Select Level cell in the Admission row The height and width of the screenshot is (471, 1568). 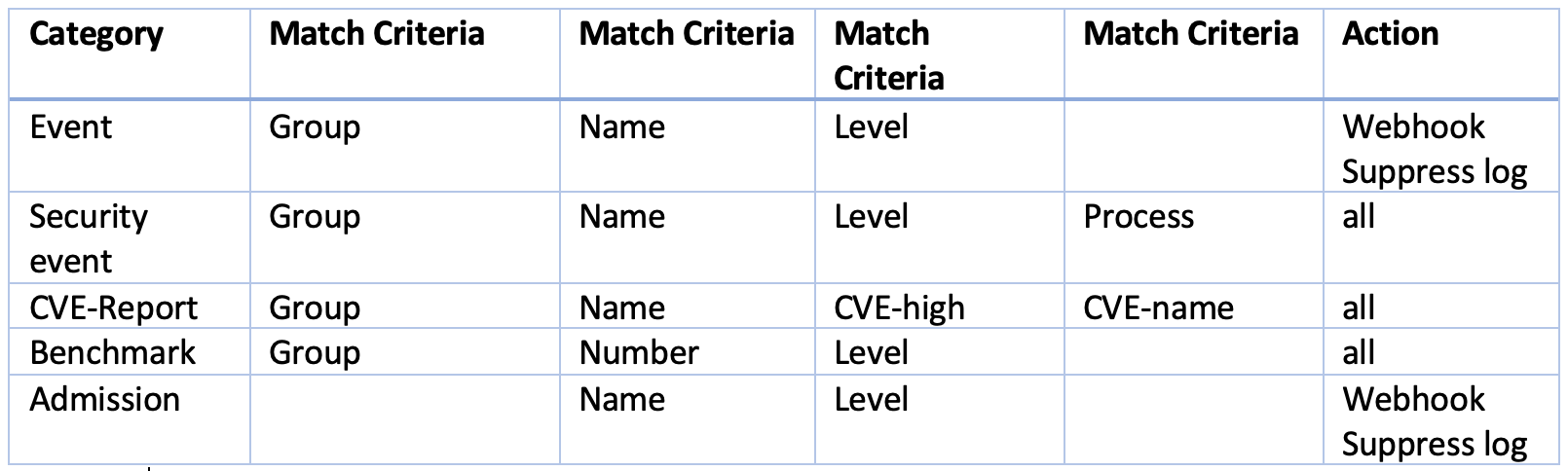[871, 400]
